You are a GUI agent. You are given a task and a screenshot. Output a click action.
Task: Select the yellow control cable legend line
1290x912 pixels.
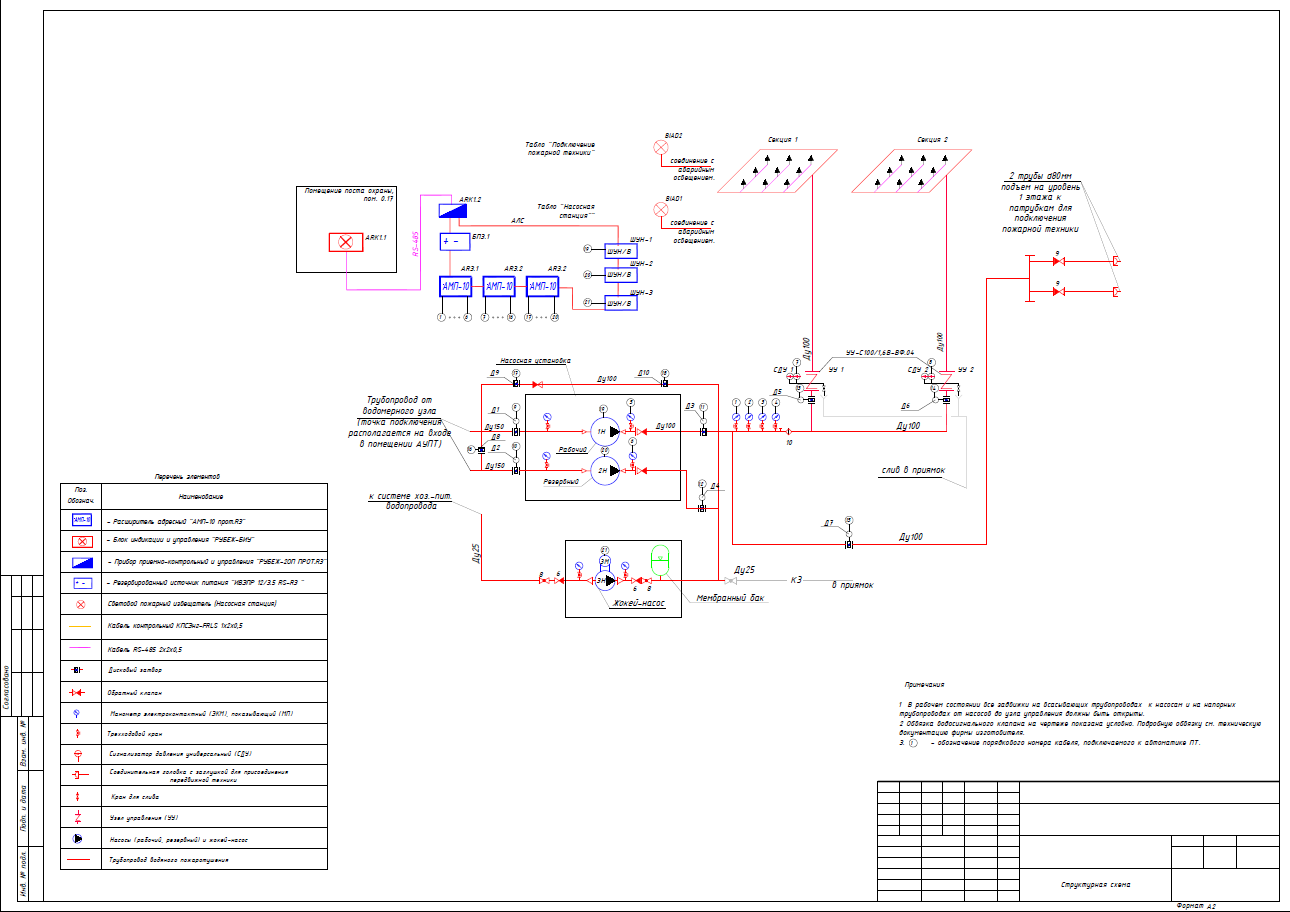pyautogui.click(x=82, y=627)
